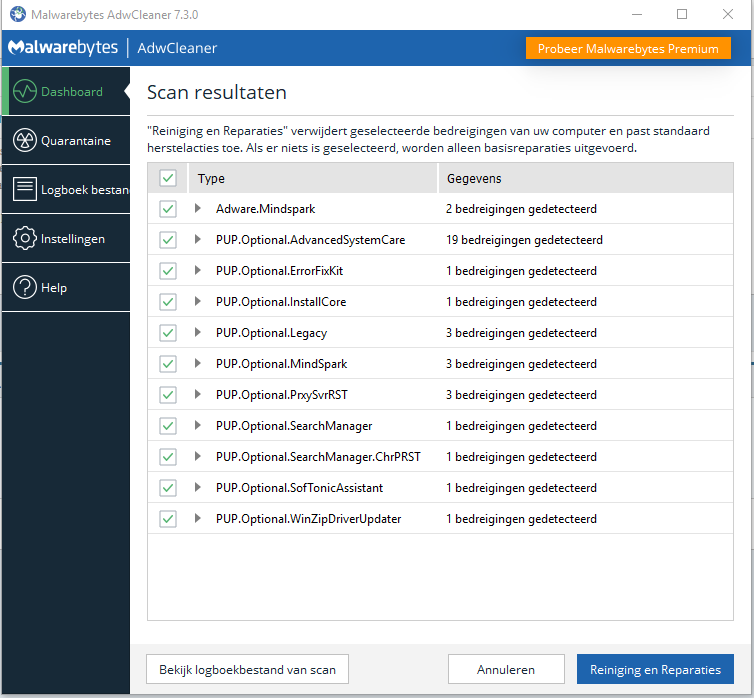
Task: Expand the PUP.Optional.SearchManager.ChrPRST entry
Action: [198, 457]
